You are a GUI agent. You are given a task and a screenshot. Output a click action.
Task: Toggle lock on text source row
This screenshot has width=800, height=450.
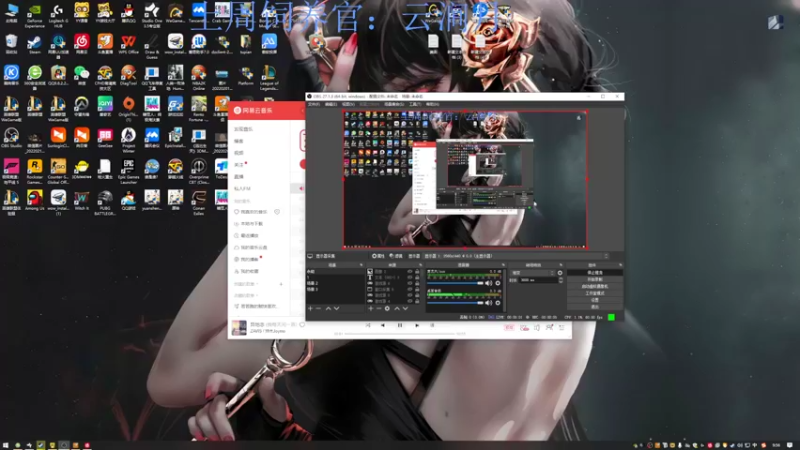pyautogui.click(x=417, y=277)
